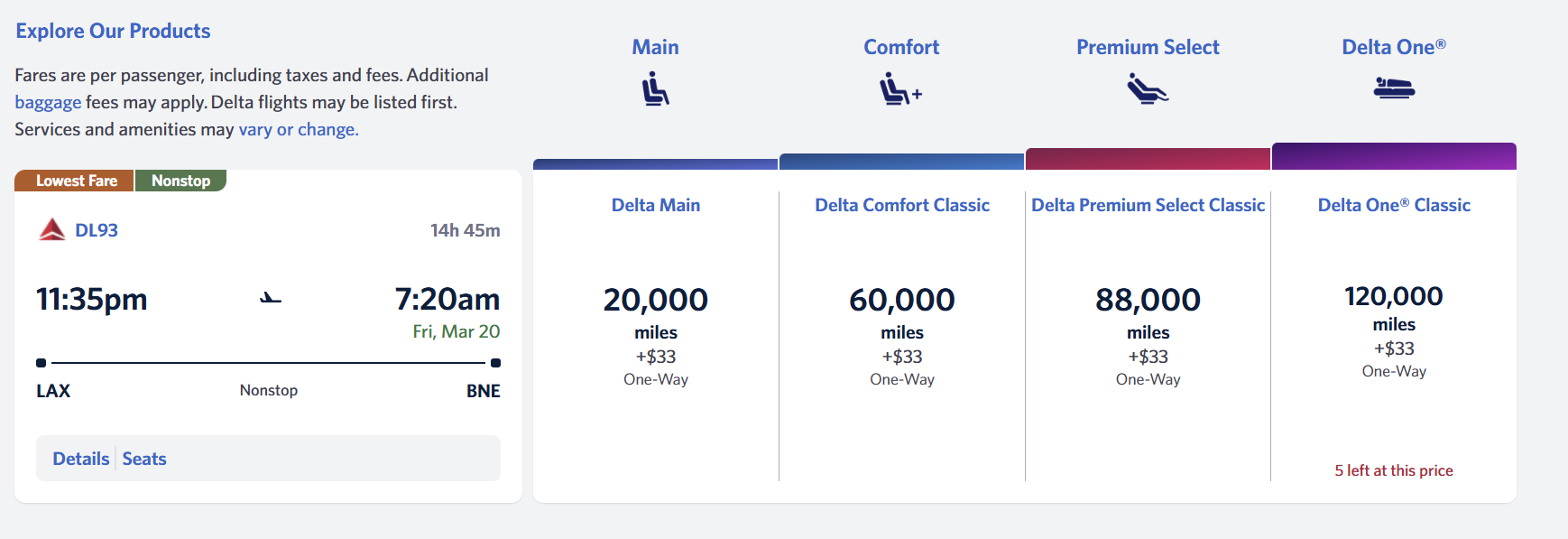Click the DL93 flight number link
The width and height of the screenshot is (1568, 539).
coord(97,230)
